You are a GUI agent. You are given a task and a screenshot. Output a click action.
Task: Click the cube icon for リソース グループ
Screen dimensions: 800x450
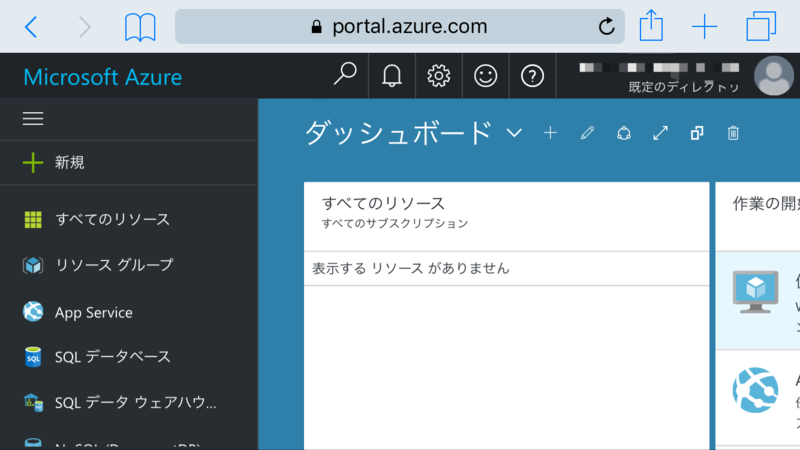click(33, 265)
